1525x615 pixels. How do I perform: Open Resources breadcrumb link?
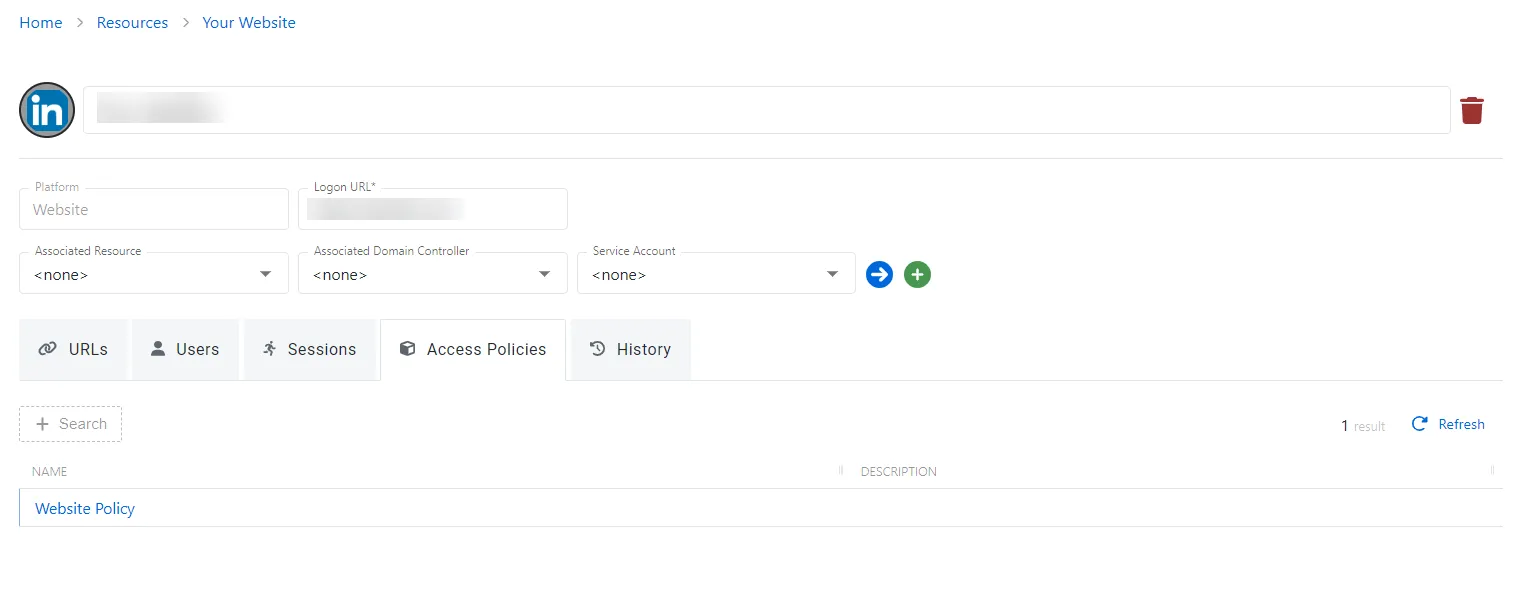[132, 22]
